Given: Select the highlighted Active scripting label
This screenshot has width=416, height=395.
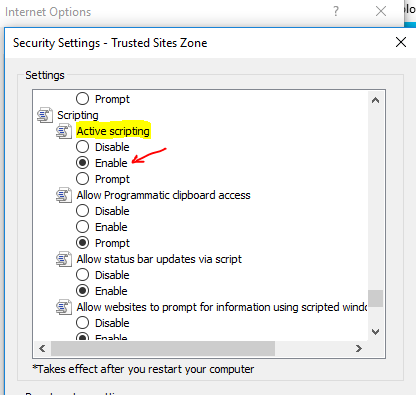Looking at the screenshot, I should pos(113,131).
